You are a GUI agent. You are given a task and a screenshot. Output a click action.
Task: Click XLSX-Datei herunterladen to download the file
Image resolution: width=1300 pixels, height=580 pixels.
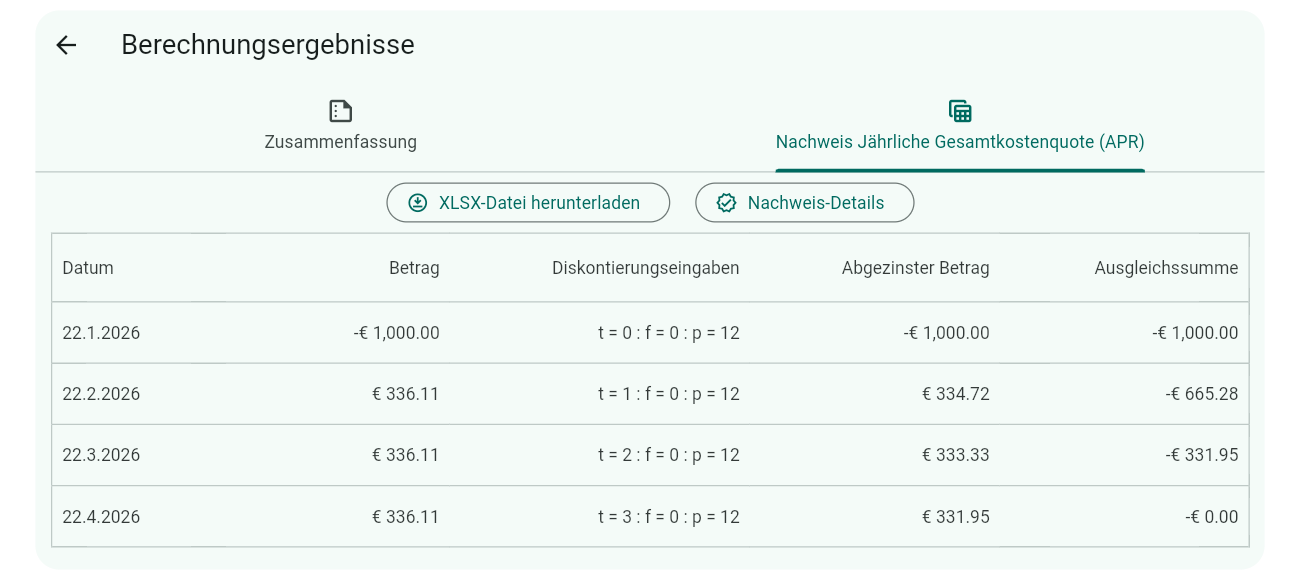click(x=528, y=202)
